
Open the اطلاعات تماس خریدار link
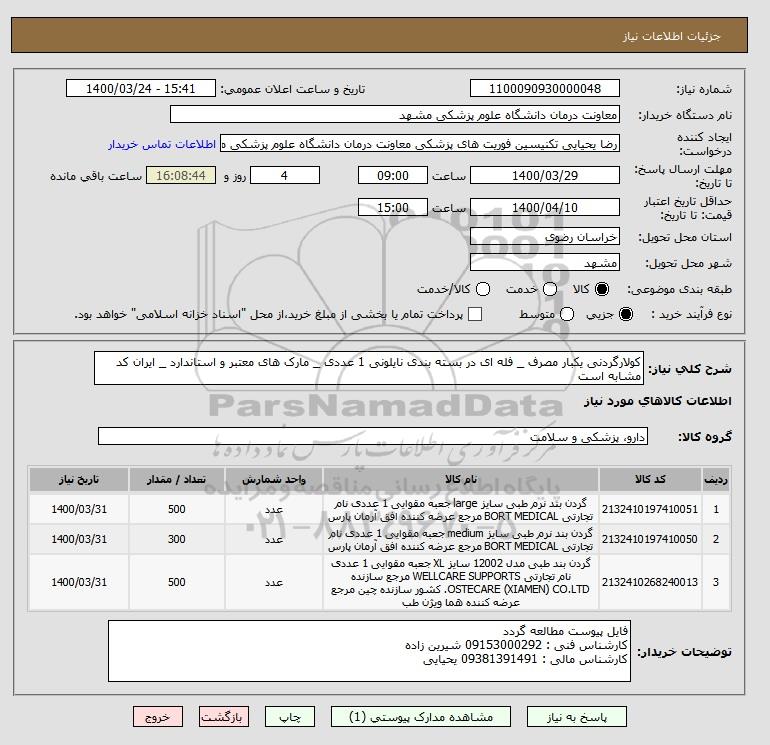pos(162,145)
